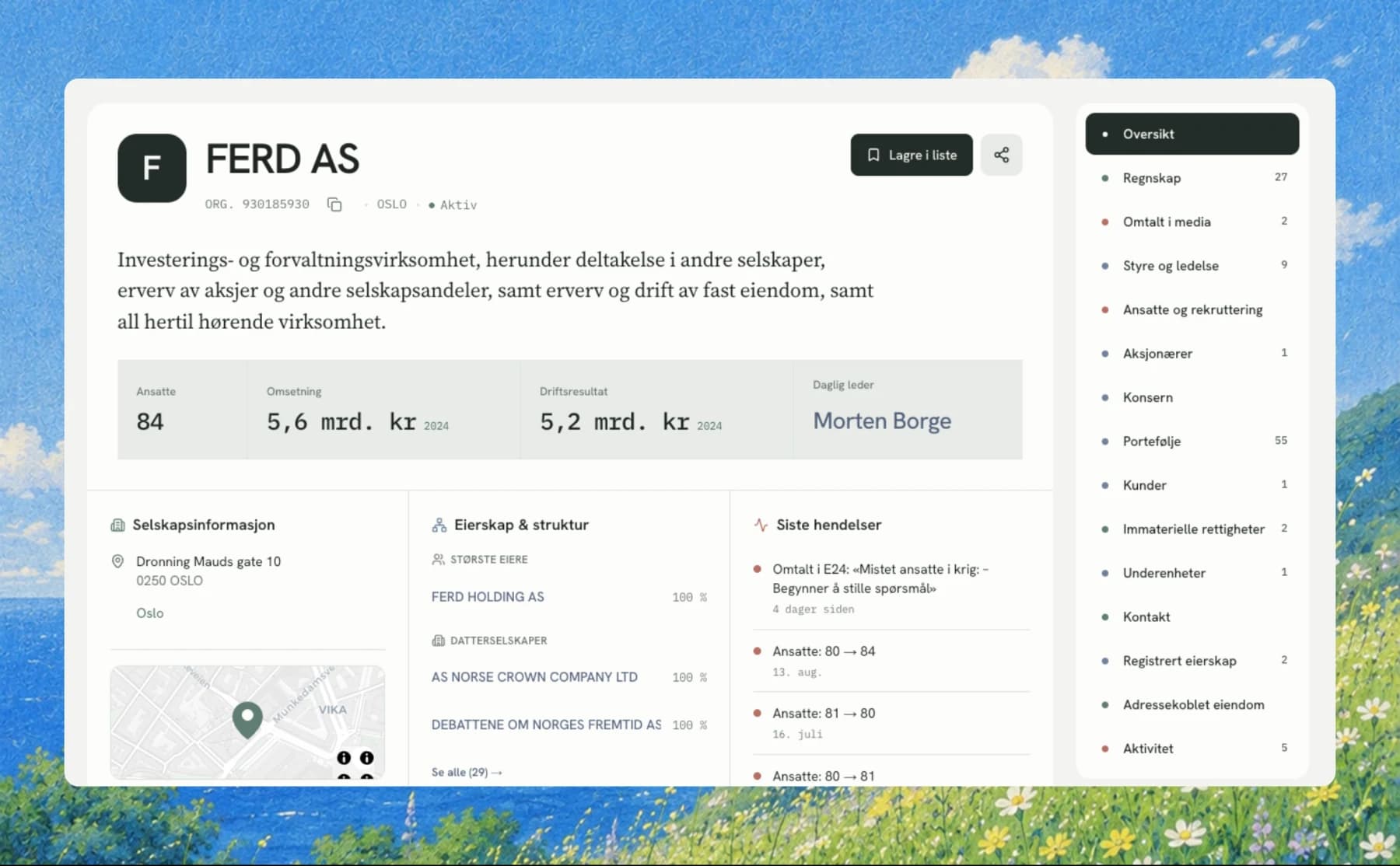Open Aktivitet section in sidebar
Viewport: 1400px width, 866px height.
[1192, 749]
